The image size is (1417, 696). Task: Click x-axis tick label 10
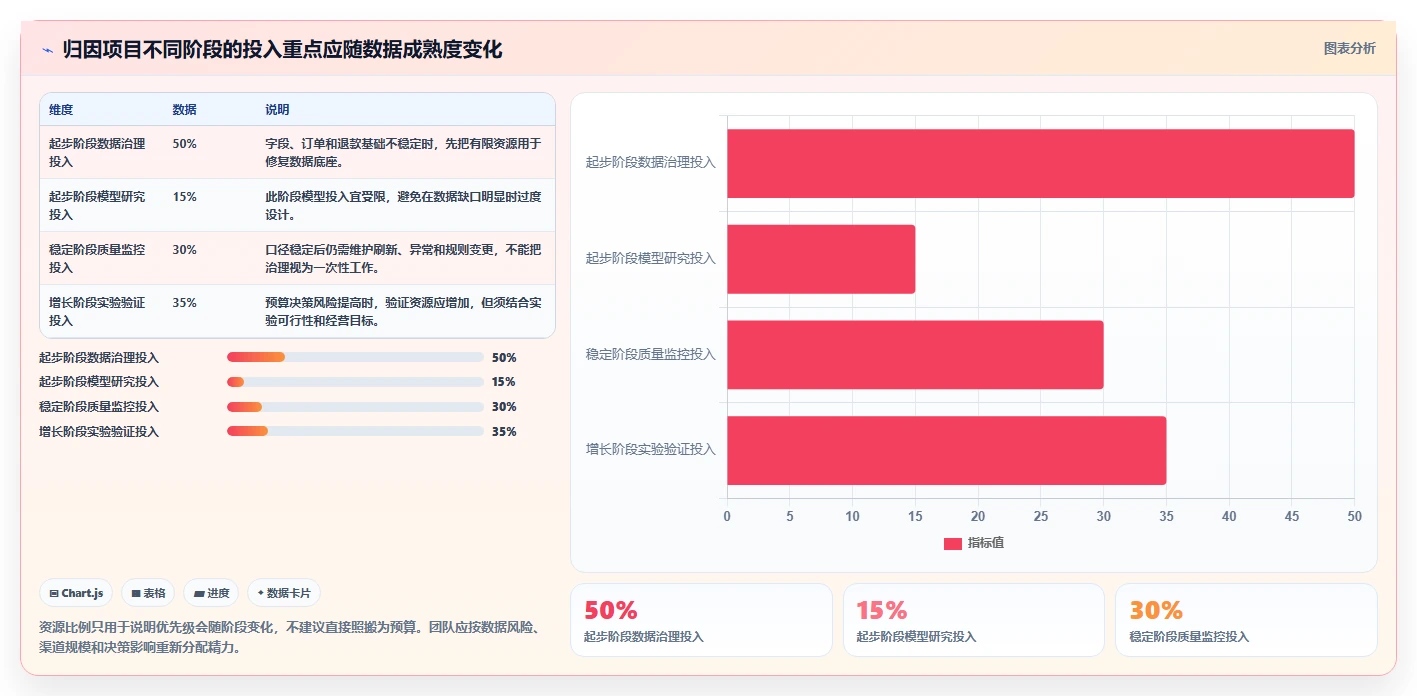click(852, 517)
